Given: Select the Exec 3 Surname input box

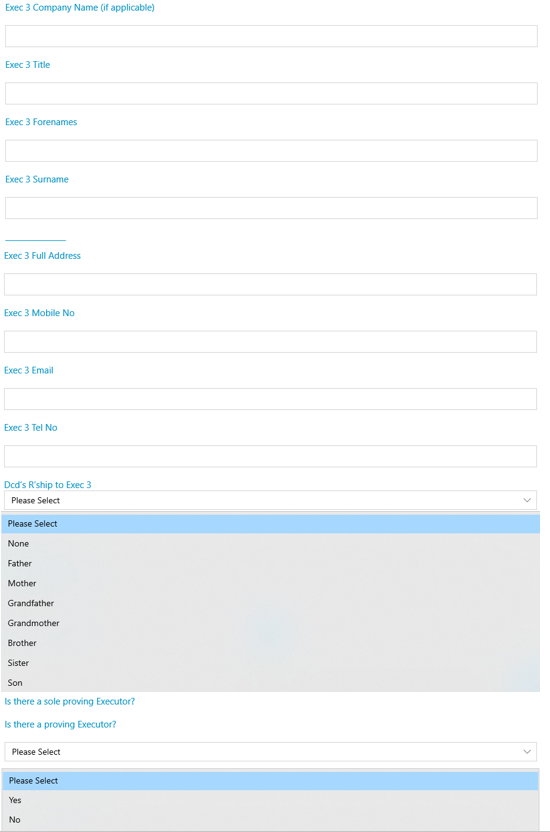Looking at the screenshot, I should [x=271, y=208].
